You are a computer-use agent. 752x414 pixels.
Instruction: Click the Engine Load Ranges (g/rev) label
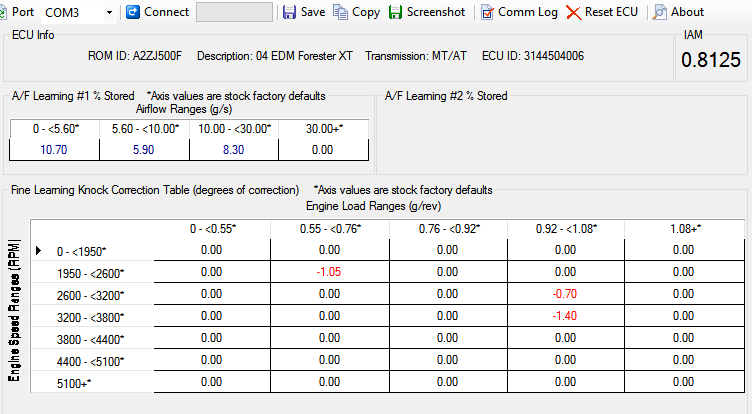click(374, 206)
